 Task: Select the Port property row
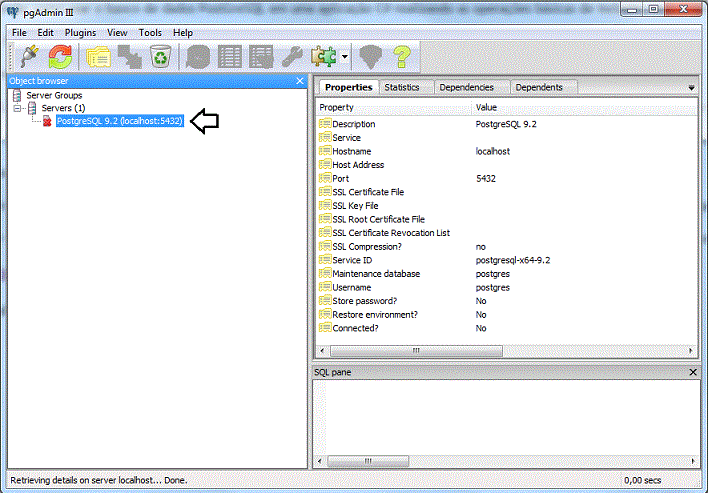pyautogui.click(x=507, y=178)
